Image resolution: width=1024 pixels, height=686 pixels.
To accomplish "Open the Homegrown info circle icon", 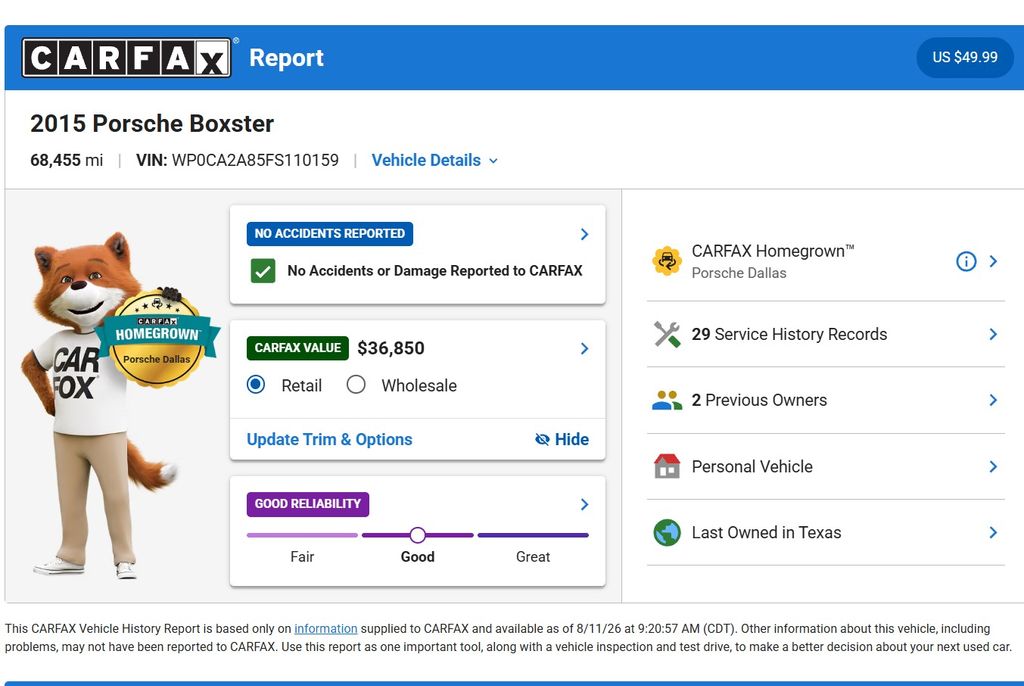I will click(x=966, y=261).
